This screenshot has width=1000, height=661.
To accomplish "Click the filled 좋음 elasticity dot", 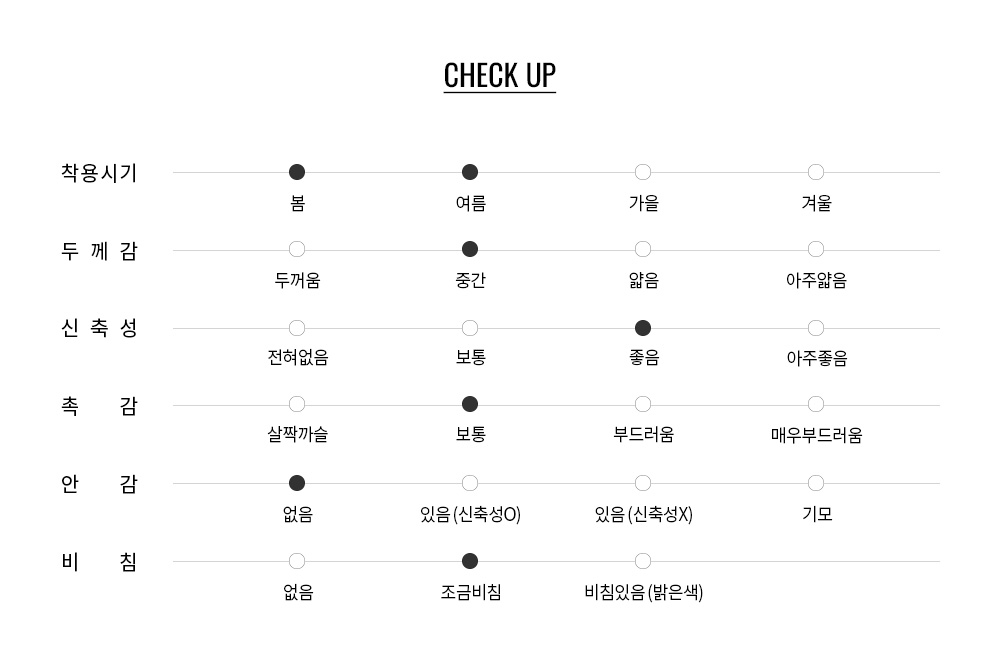I will (x=643, y=329).
